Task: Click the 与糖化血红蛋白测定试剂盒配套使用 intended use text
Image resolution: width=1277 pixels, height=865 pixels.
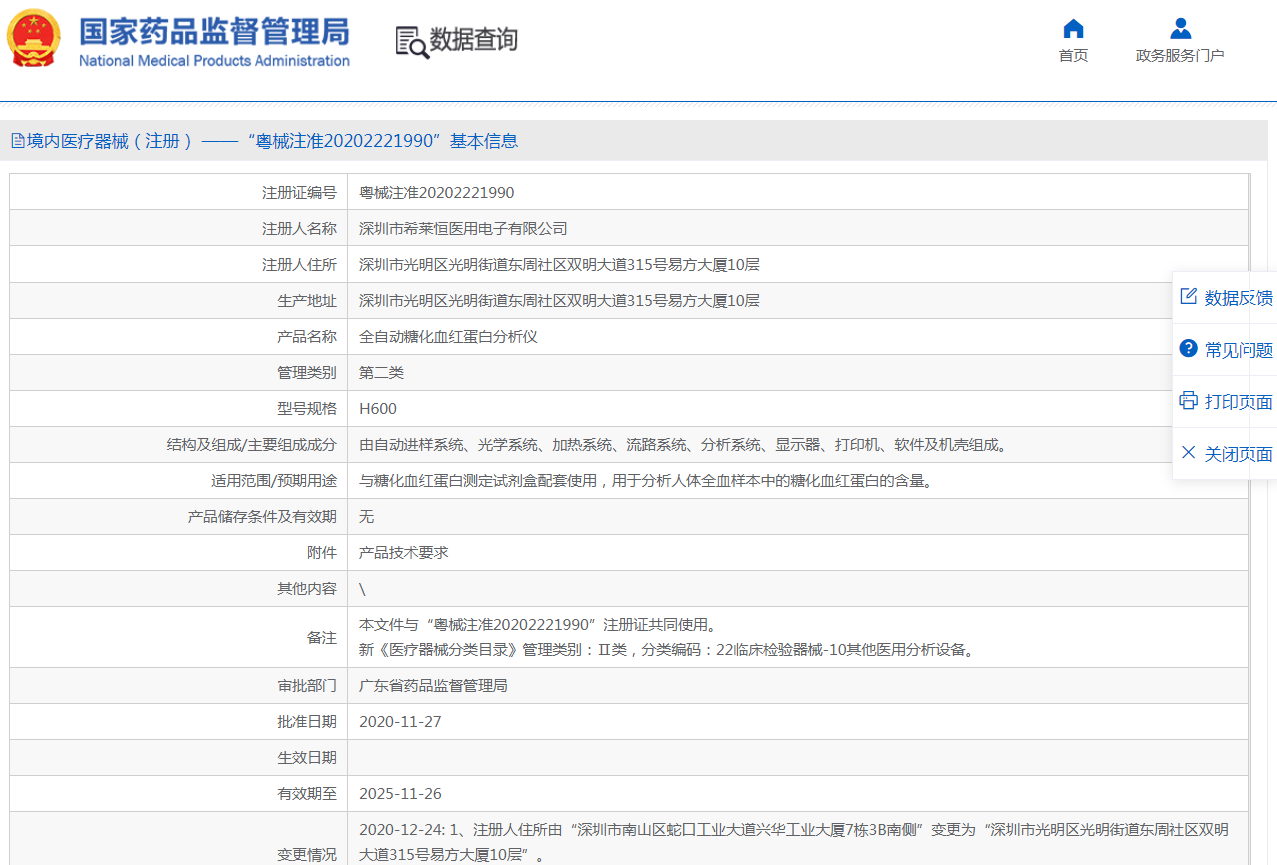Action: click(x=649, y=480)
